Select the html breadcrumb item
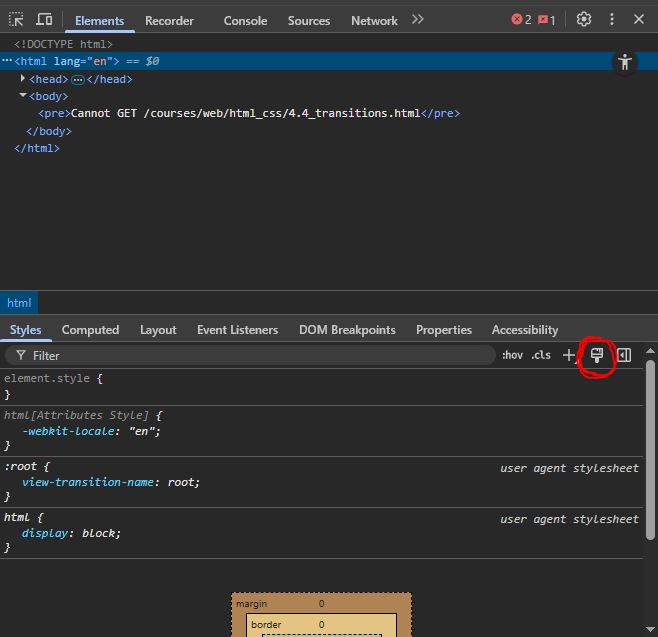 click(x=19, y=303)
